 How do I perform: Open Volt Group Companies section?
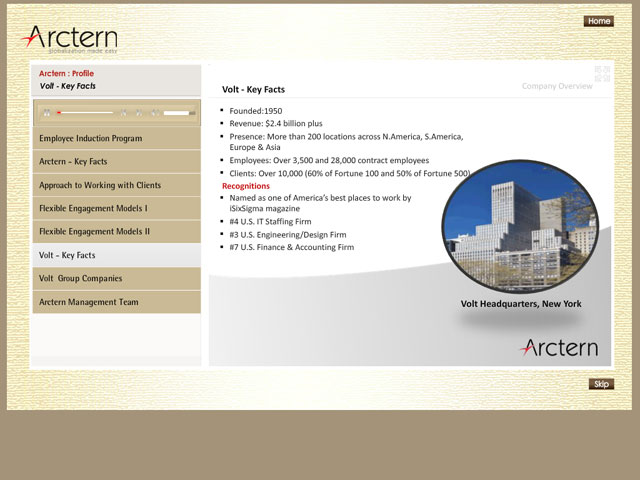(116, 278)
